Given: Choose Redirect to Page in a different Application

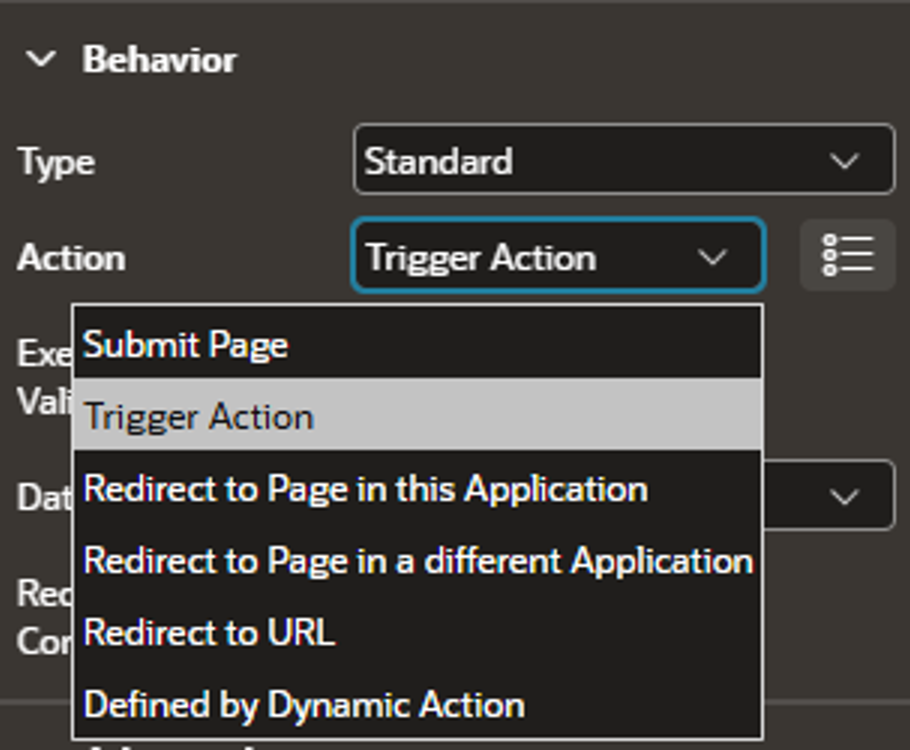Looking at the screenshot, I should [x=417, y=560].
